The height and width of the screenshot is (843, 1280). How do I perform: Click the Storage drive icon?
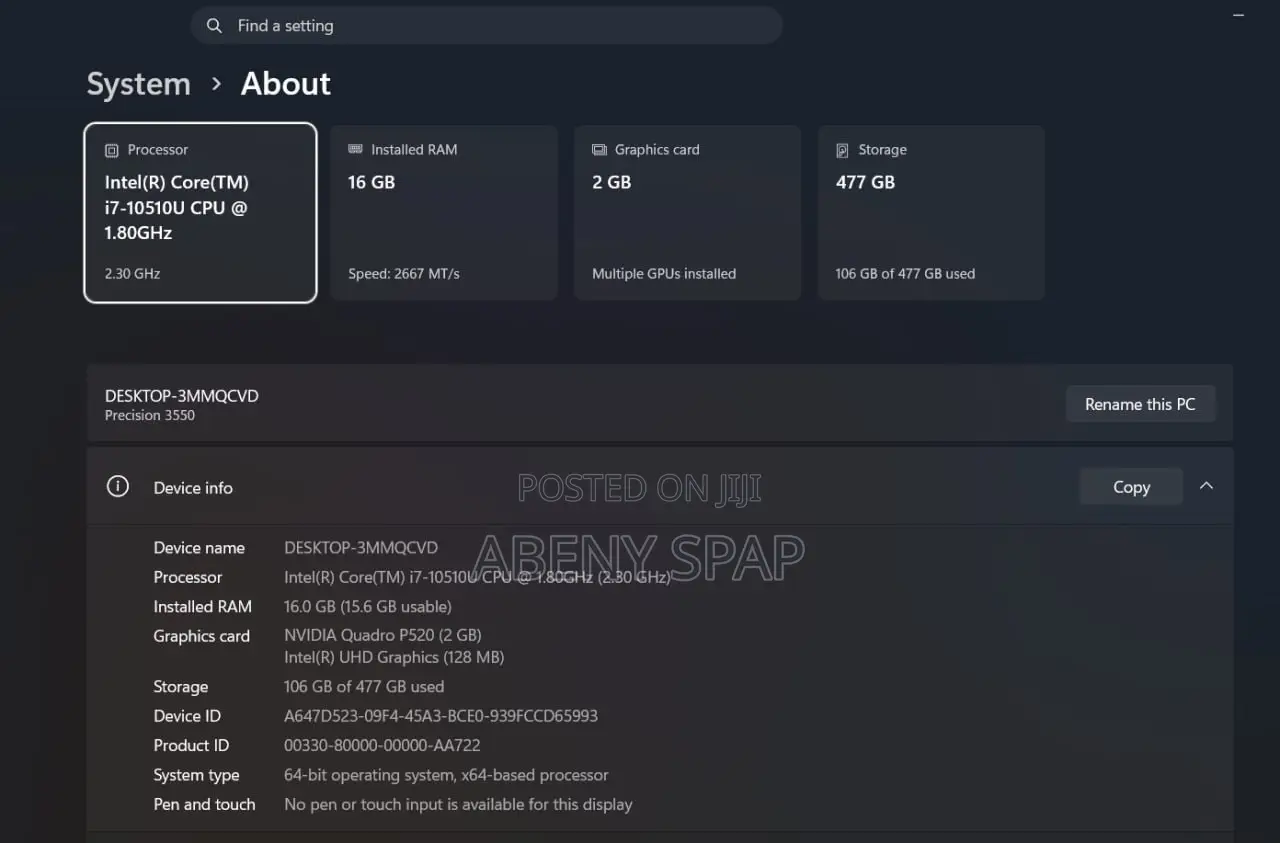pyautogui.click(x=842, y=150)
